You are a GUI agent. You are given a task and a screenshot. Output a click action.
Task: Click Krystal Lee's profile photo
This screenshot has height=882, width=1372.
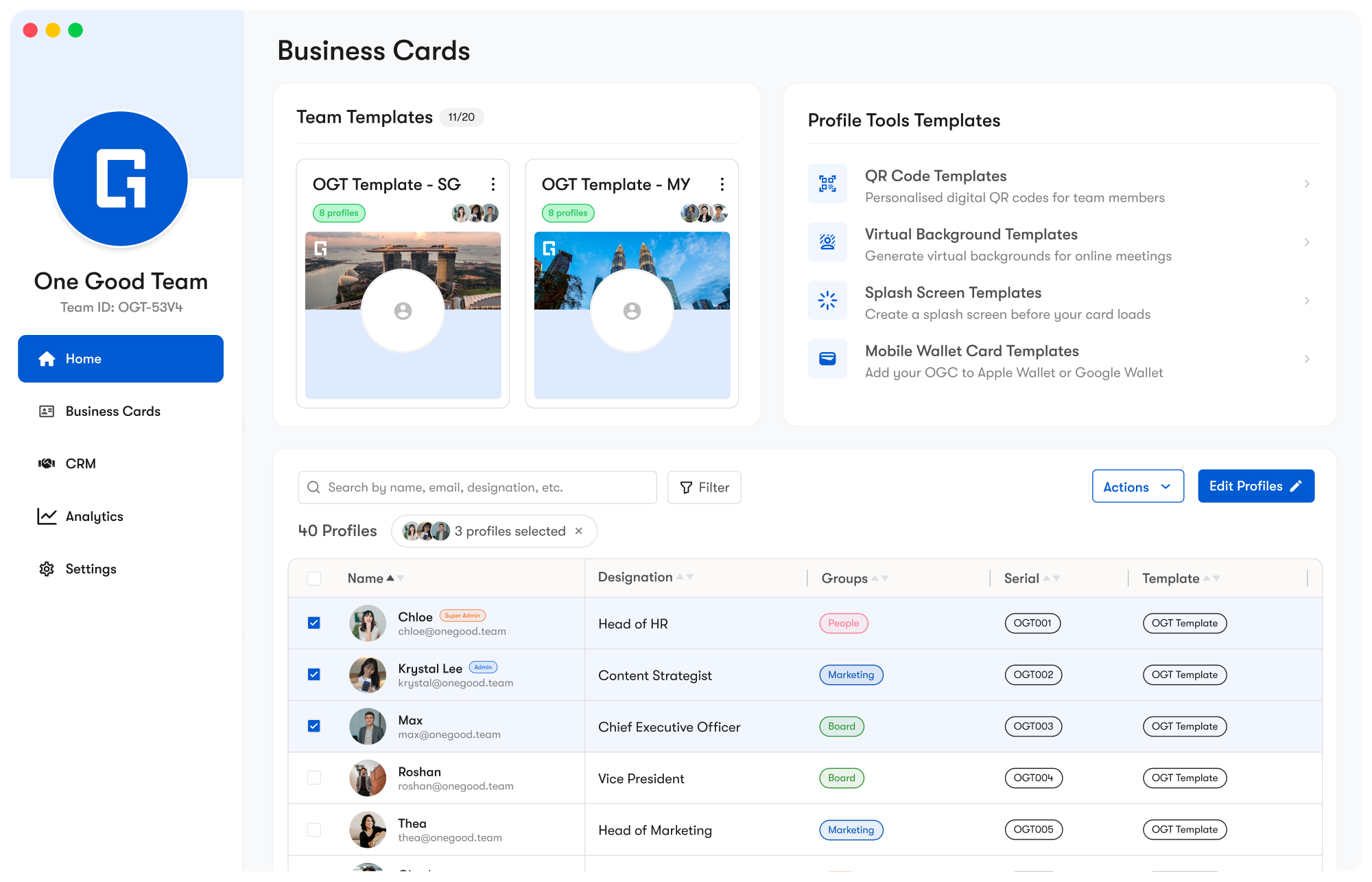pyautogui.click(x=368, y=675)
